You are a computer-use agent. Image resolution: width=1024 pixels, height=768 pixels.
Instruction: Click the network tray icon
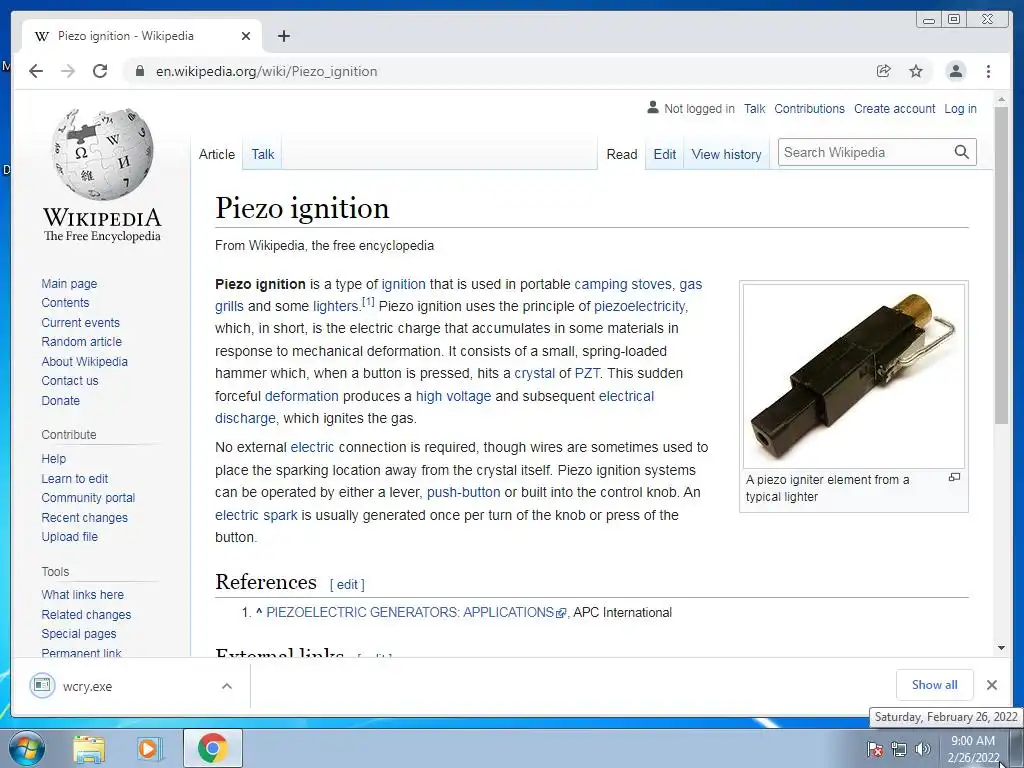[899, 749]
